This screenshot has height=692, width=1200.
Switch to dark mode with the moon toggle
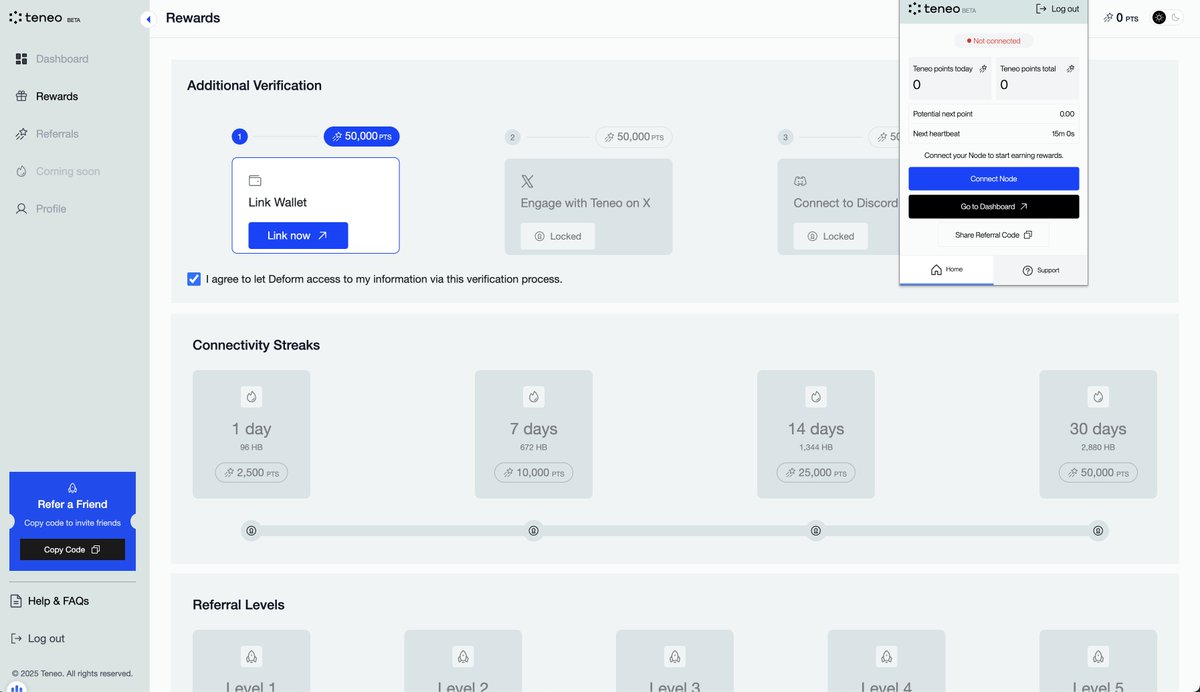1177,18
